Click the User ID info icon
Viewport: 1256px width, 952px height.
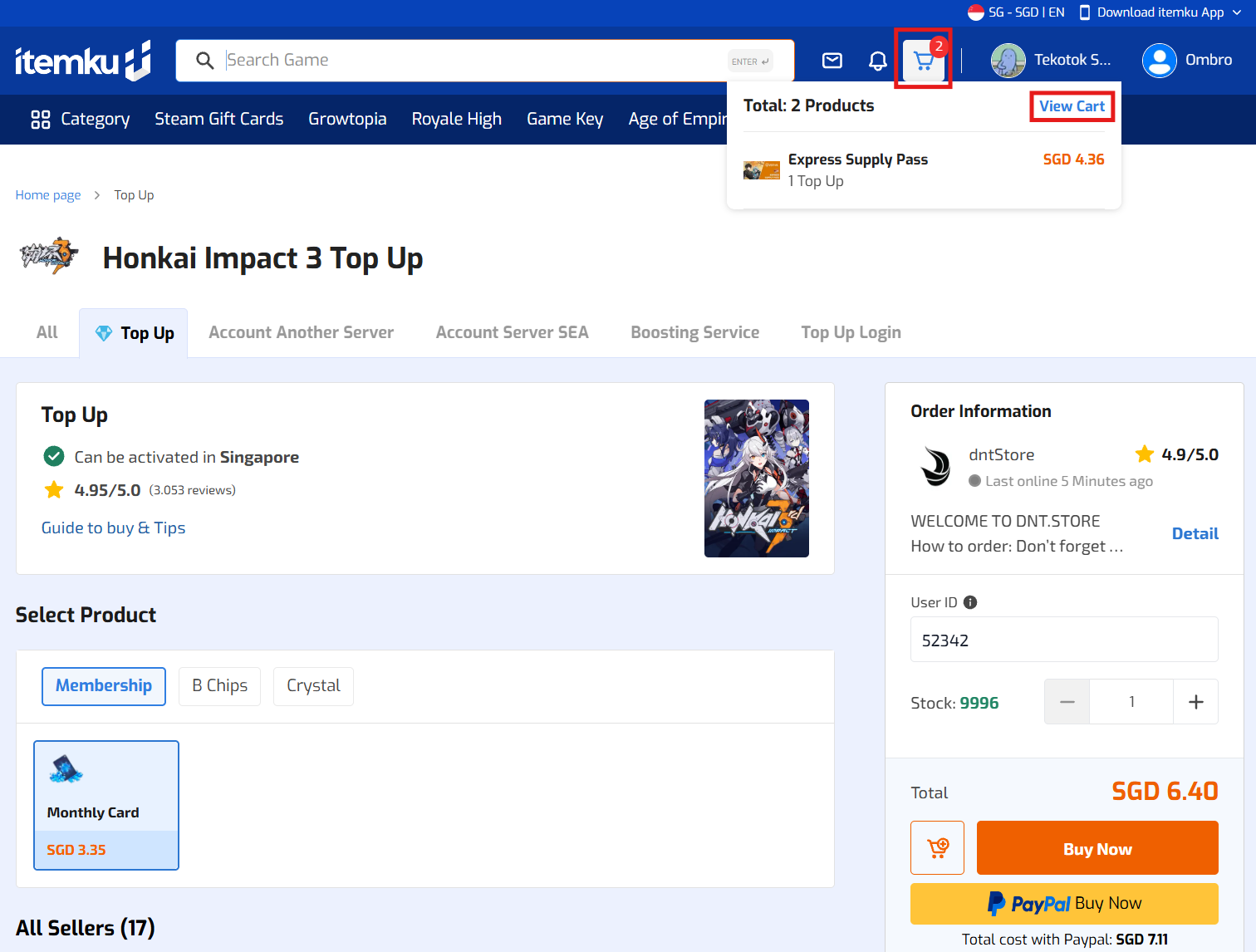pyautogui.click(x=969, y=602)
